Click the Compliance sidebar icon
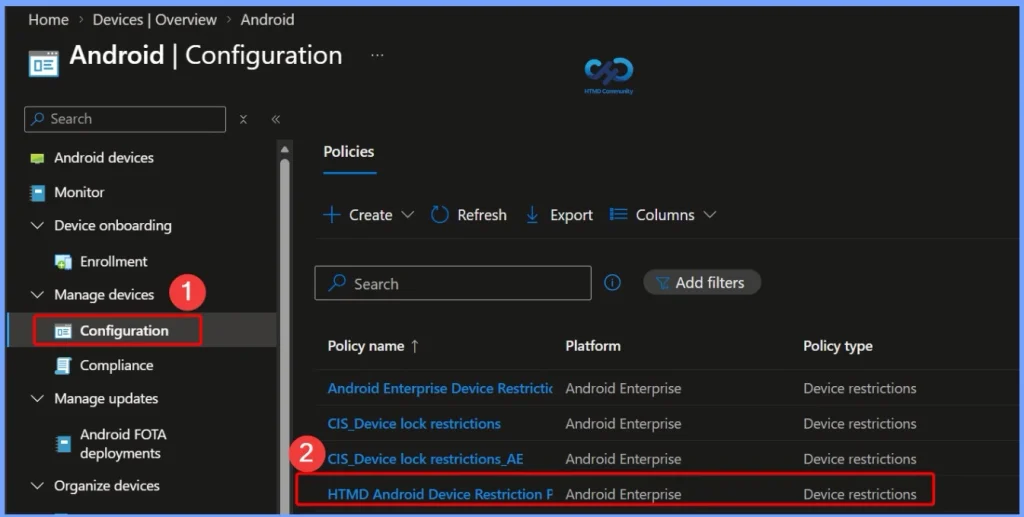The height and width of the screenshot is (517, 1024). pos(63,366)
